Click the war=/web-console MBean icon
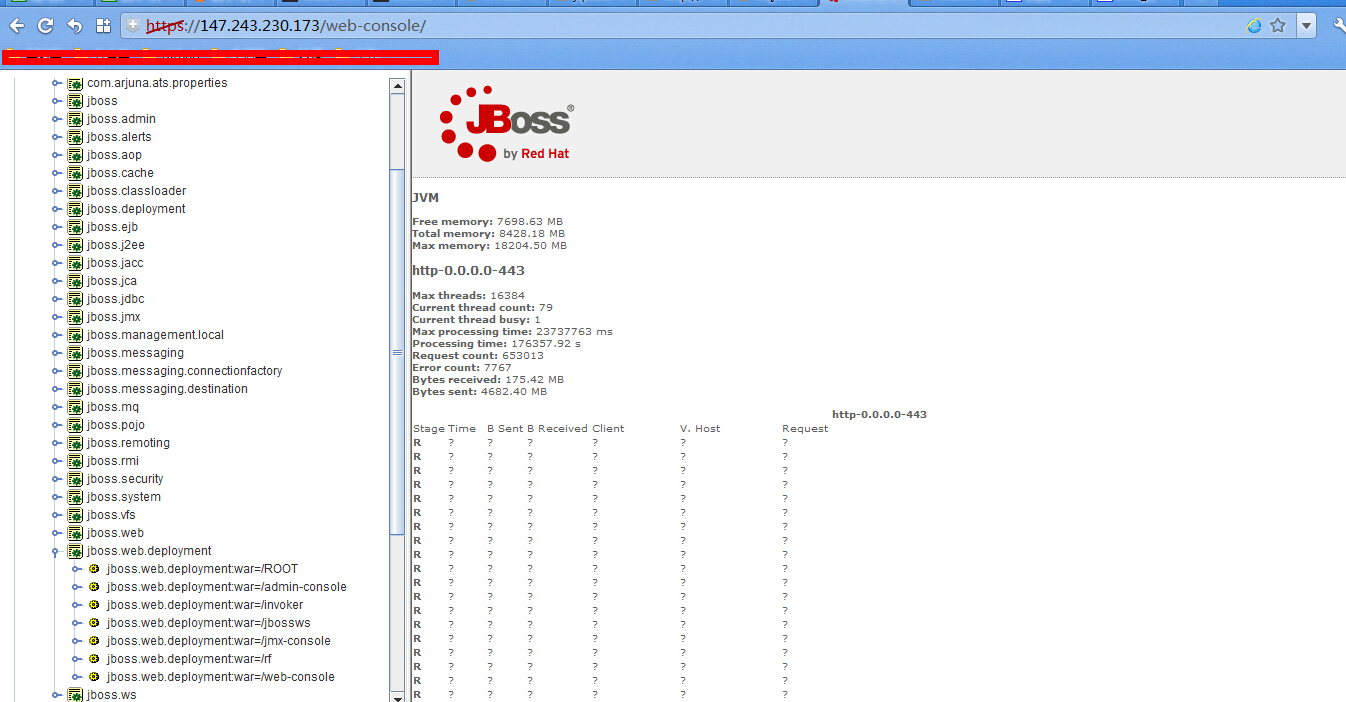The image size is (1346, 702). point(94,677)
